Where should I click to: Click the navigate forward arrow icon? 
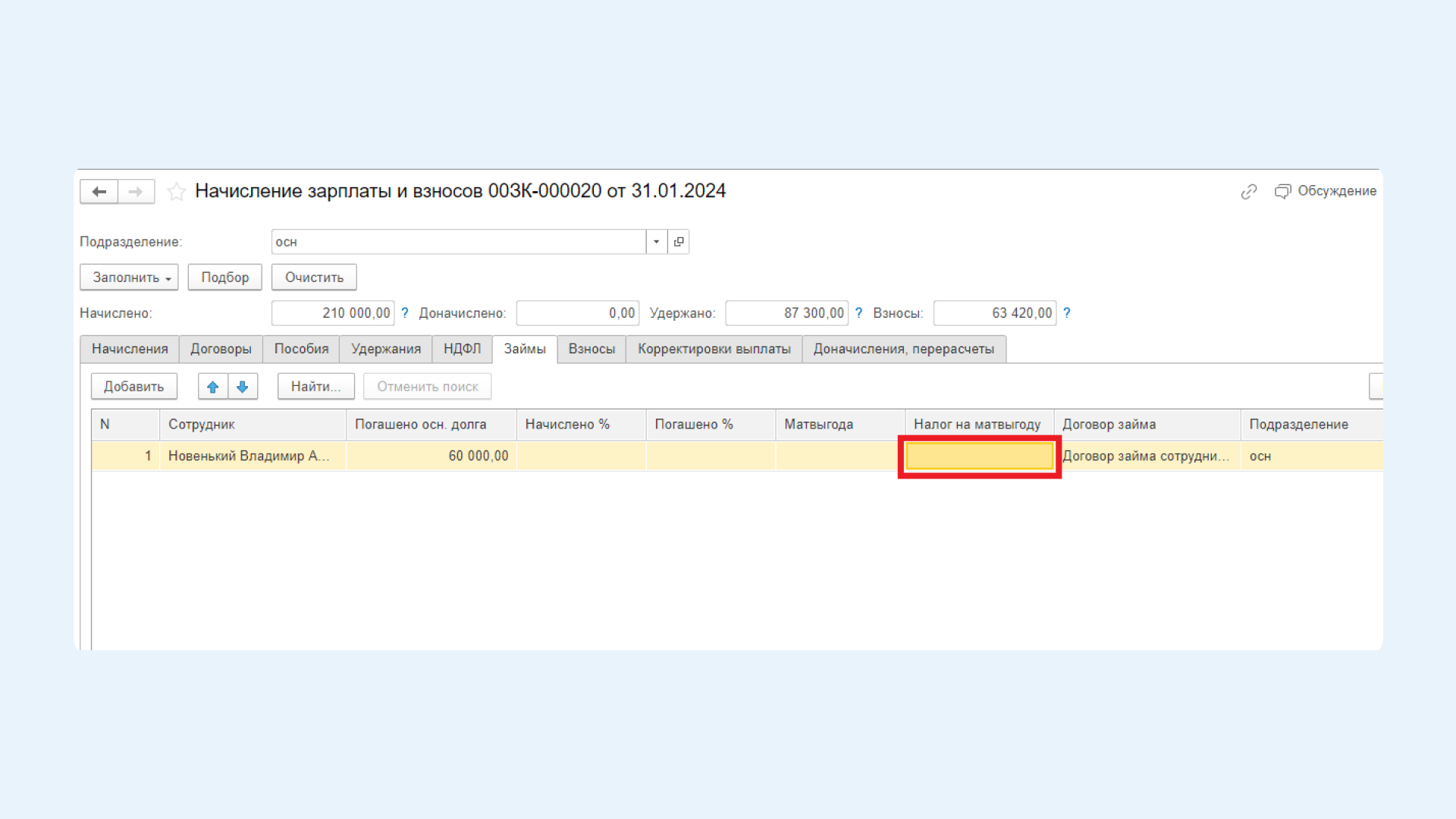(136, 190)
